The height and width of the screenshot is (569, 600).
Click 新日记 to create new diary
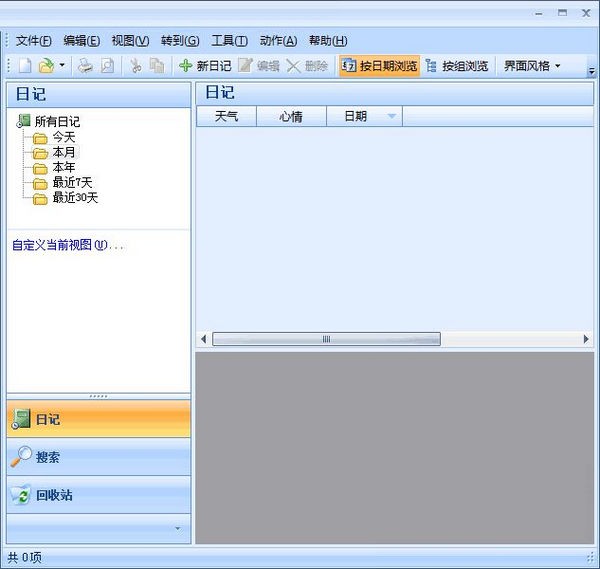coord(205,66)
